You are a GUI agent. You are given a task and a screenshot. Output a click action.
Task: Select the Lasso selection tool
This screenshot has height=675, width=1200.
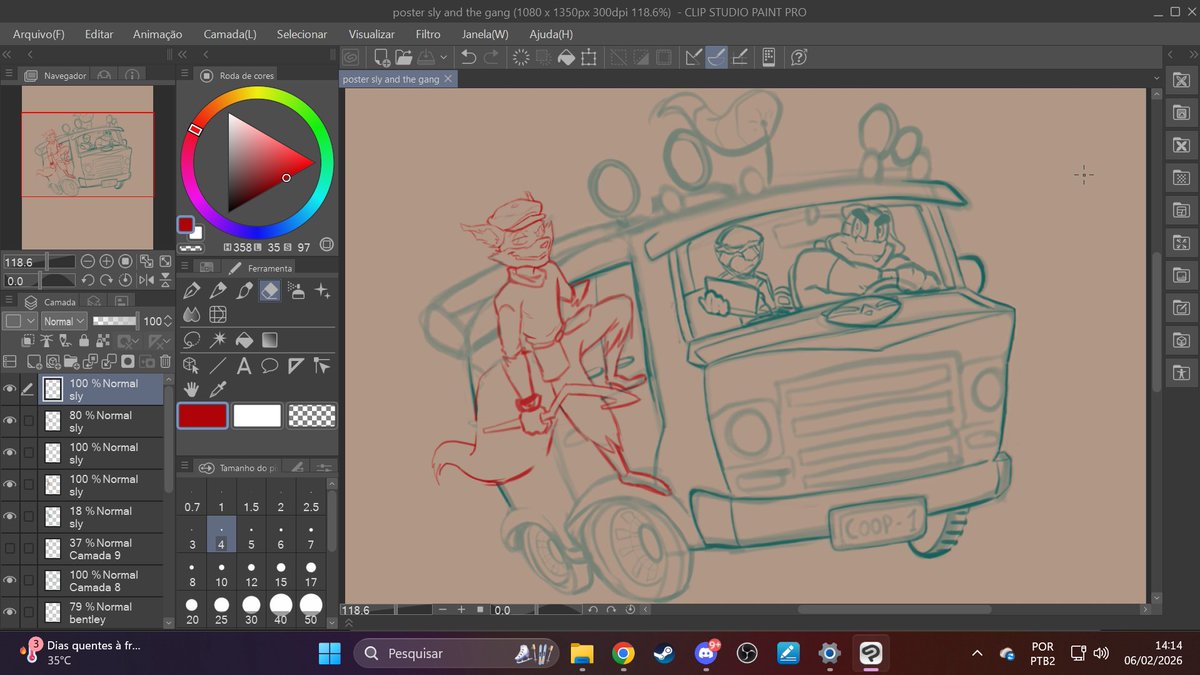coord(192,340)
